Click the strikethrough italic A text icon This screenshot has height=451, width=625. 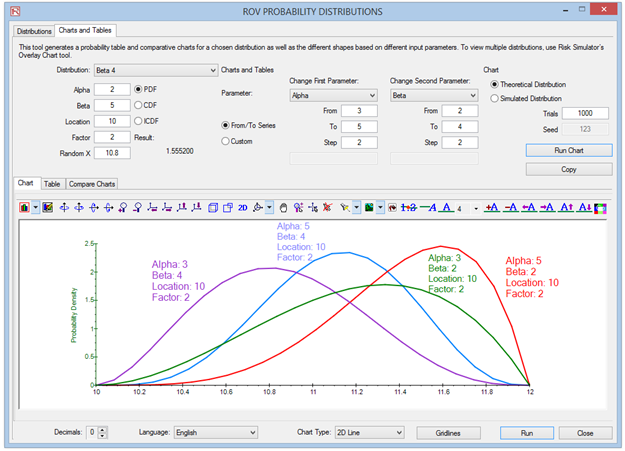tap(428, 207)
